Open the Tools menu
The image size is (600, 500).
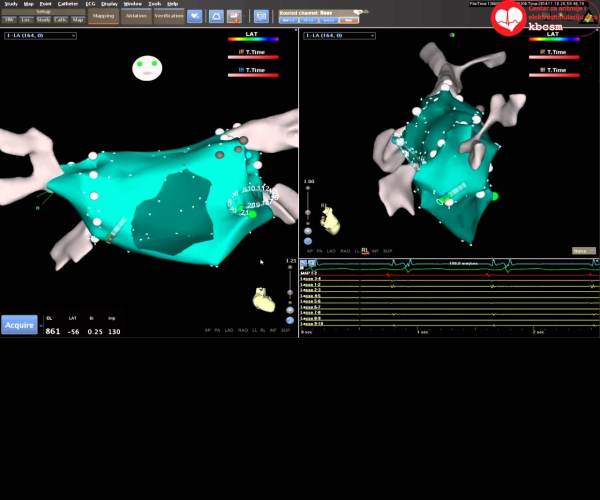(155, 4)
